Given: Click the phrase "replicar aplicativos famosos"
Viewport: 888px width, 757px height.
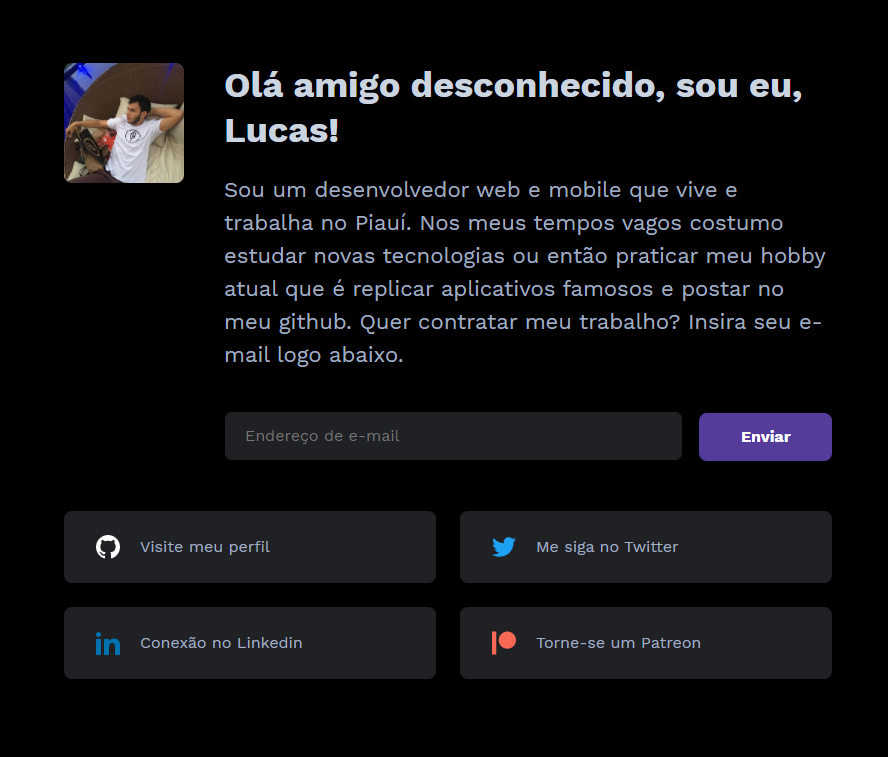Looking at the screenshot, I should pos(503,289).
